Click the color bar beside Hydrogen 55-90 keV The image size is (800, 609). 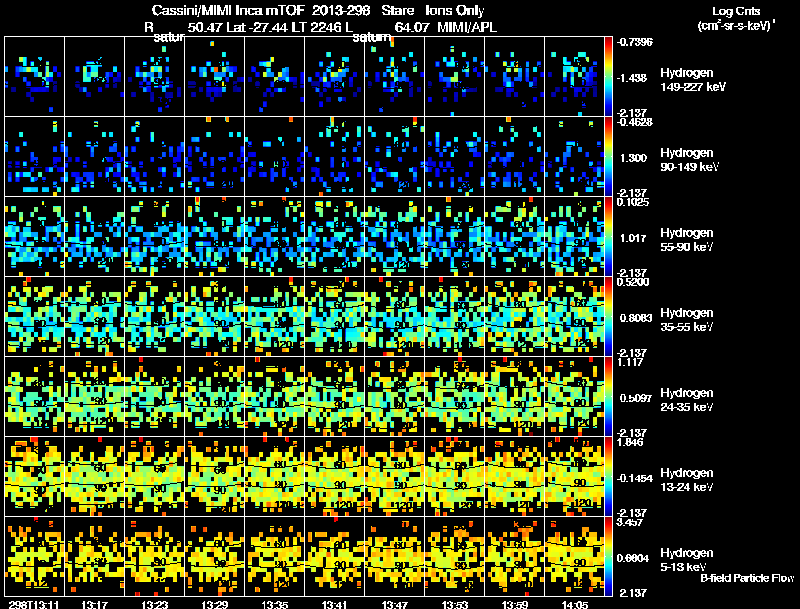[608, 237]
